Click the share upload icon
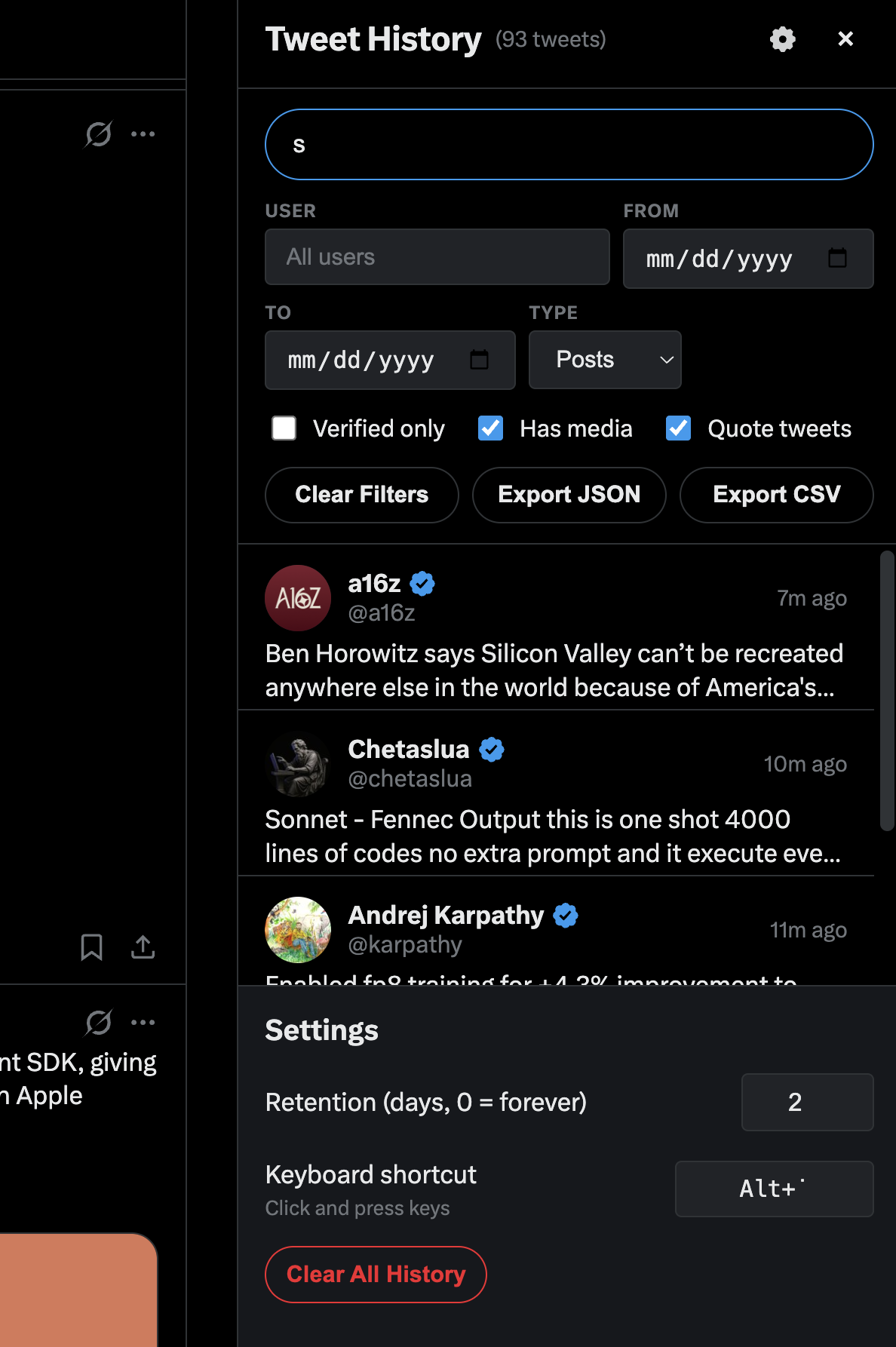Viewport: 896px width, 1347px height. click(x=143, y=947)
